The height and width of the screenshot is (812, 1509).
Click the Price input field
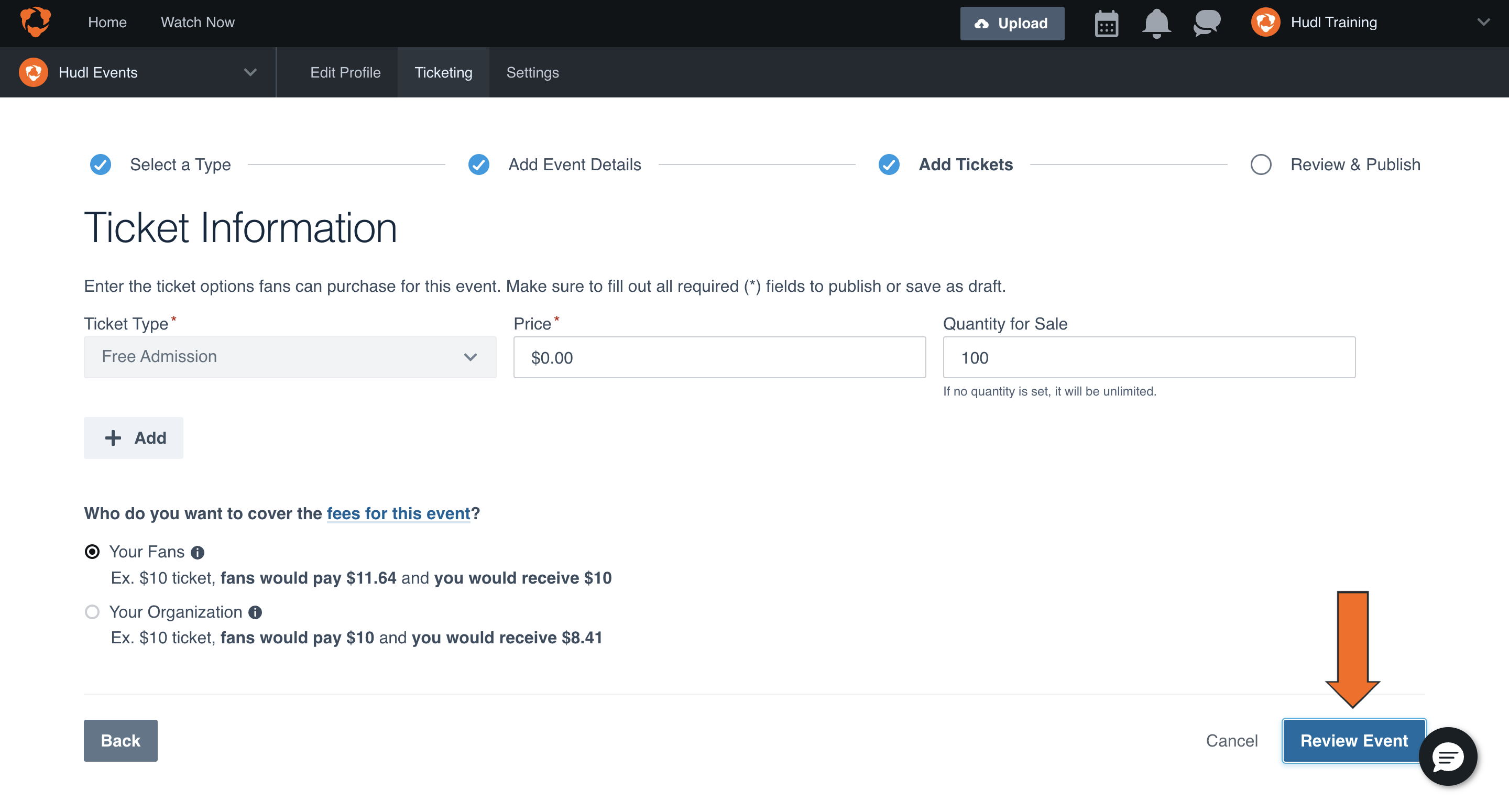pyautogui.click(x=719, y=357)
